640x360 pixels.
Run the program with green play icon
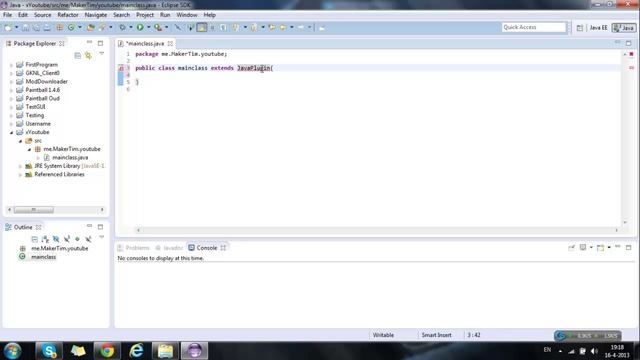point(140,27)
